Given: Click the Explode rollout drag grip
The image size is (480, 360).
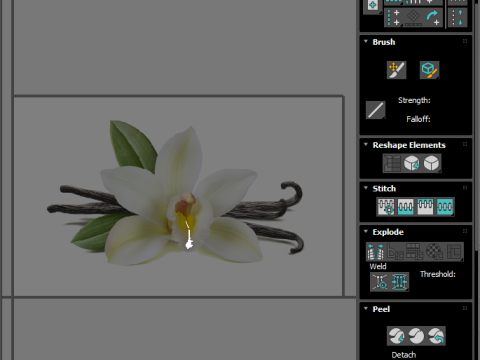Looking at the screenshot, I should (465, 231).
